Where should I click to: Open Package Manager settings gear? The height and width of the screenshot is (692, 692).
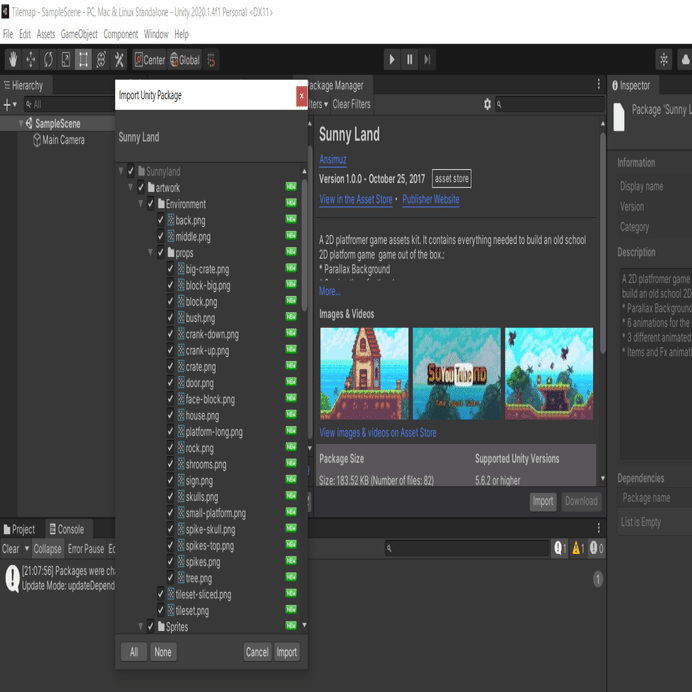pyautogui.click(x=487, y=104)
